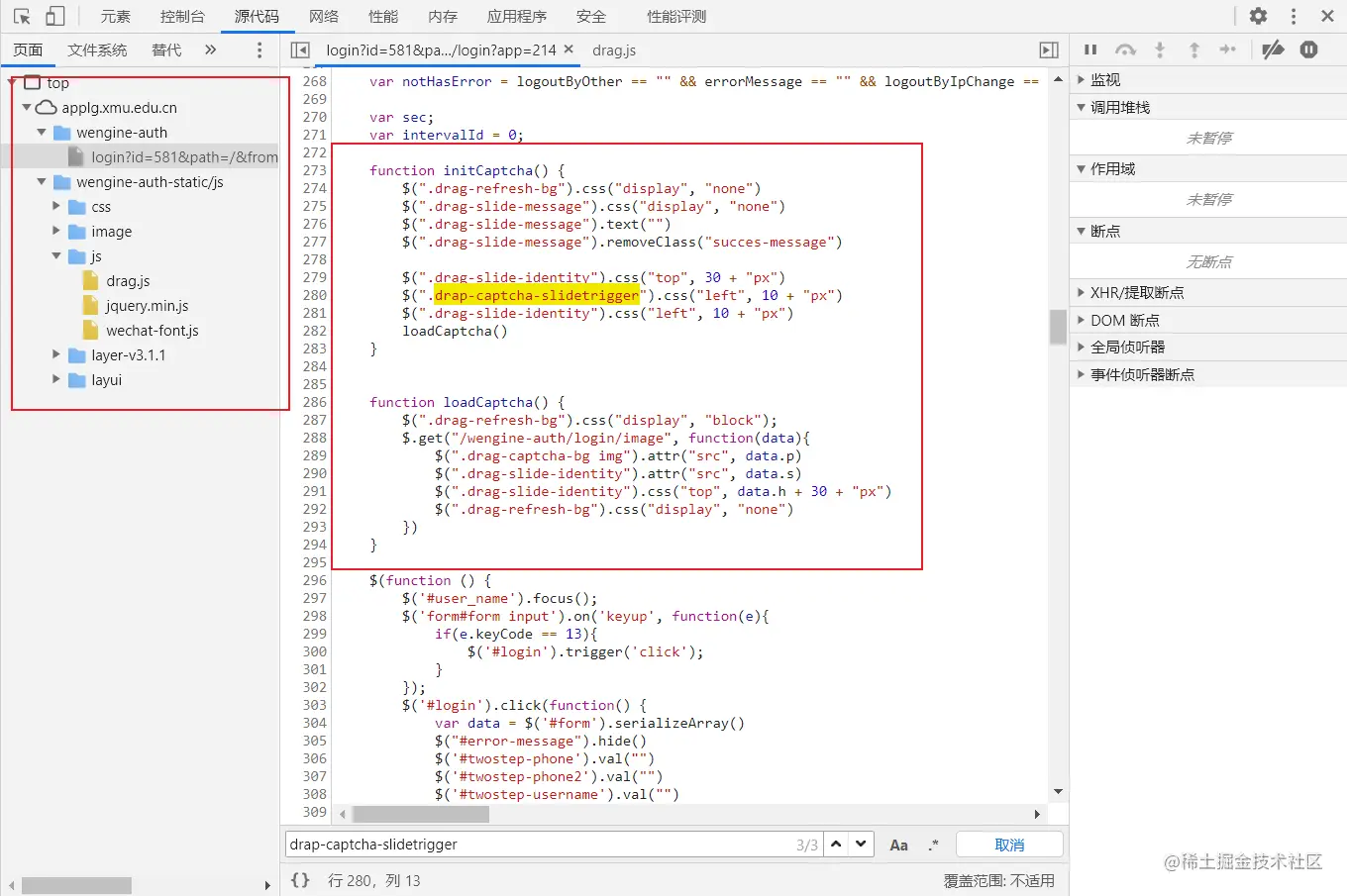Viewport: 1347px width, 896px height.
Task: Switch to the 元素 tab
Action: pyautogui.click(x=116, y=17)
